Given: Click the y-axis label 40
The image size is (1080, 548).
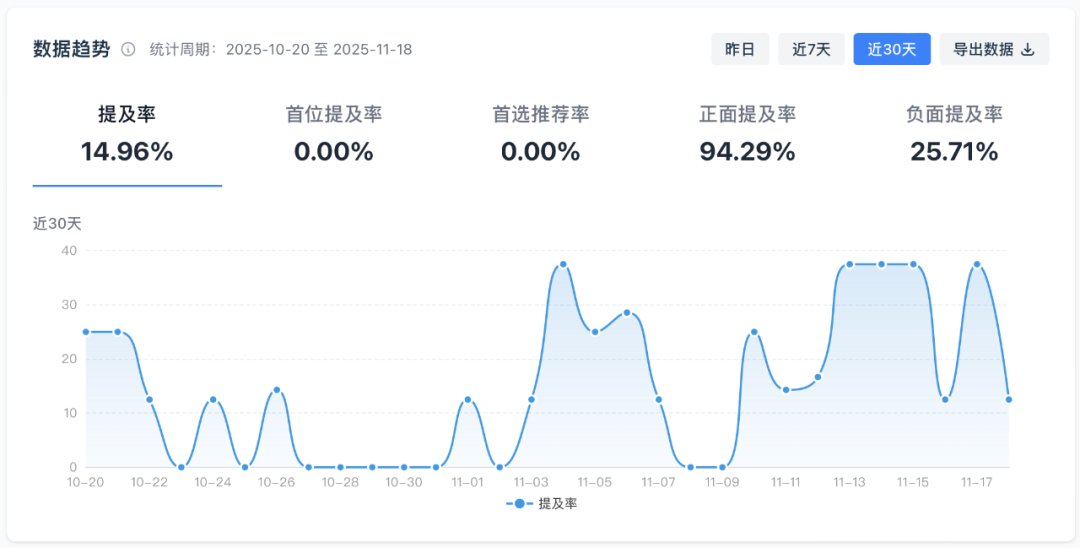Looking at the screenshot, I should pyautogui.click(x=69, y=251).
